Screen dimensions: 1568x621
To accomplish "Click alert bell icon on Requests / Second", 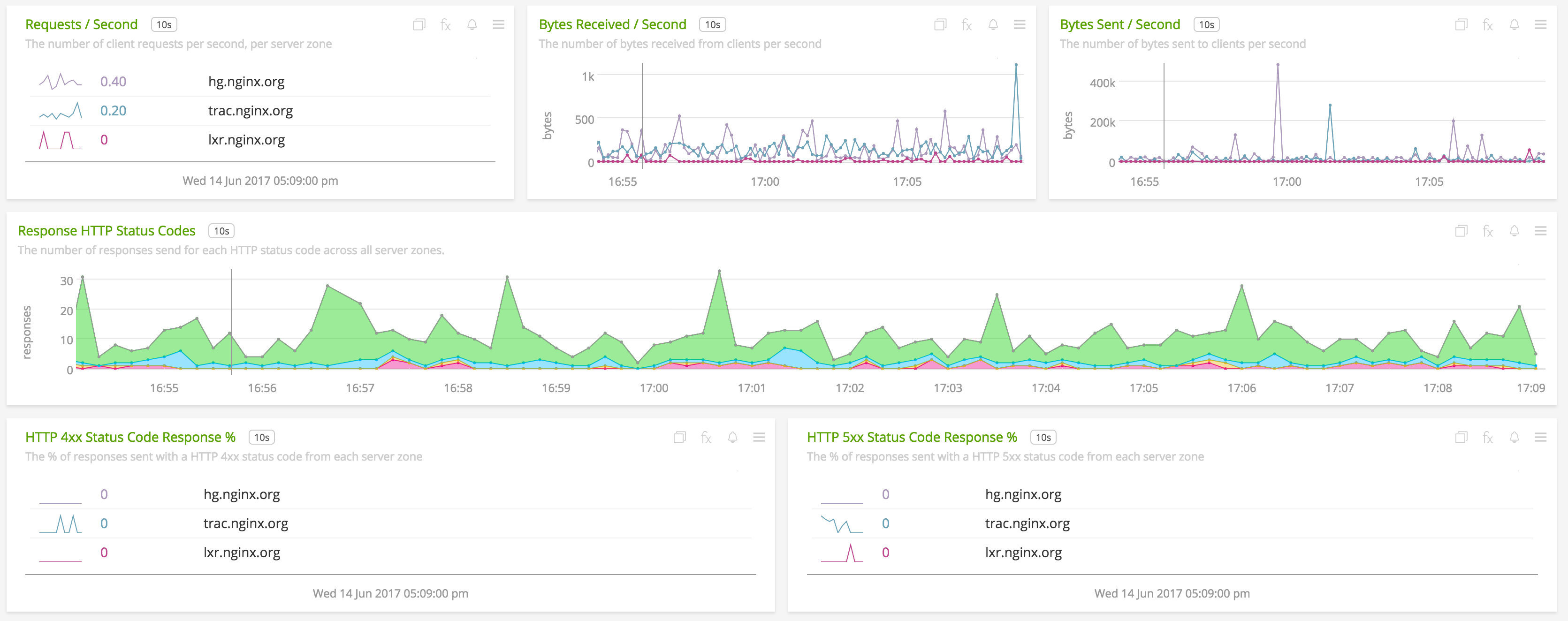I will click(472, 24).
